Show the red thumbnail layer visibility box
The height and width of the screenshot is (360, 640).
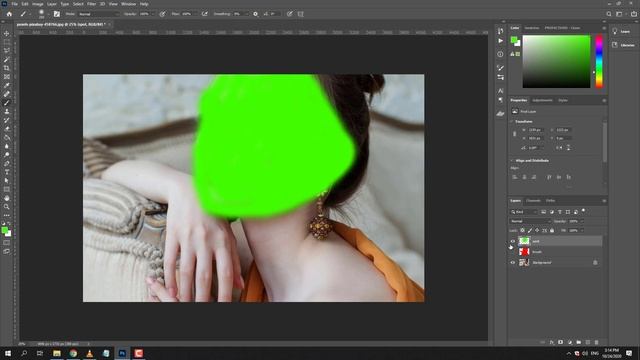513,252
